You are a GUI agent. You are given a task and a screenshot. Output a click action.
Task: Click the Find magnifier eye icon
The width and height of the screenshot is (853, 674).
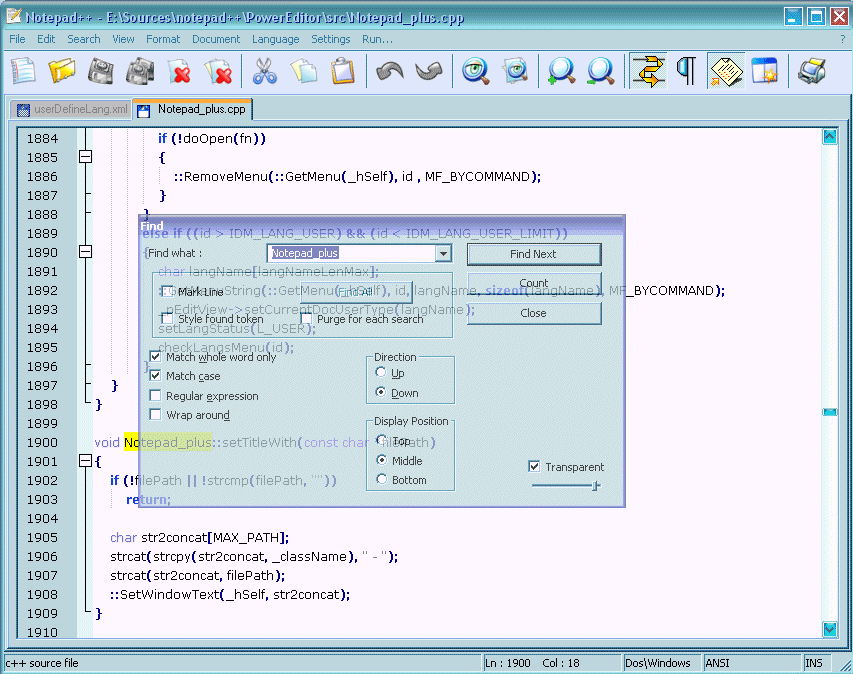475,71
